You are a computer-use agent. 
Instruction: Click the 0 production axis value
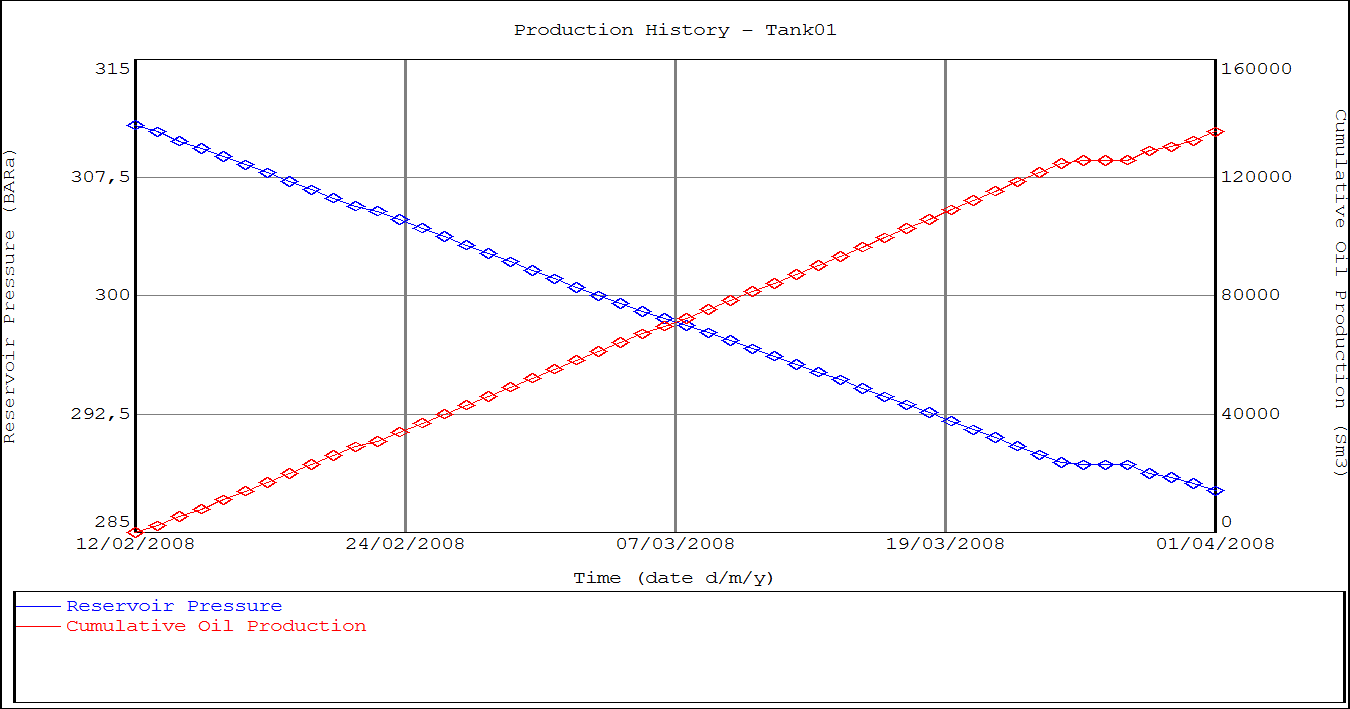(x=1227, y=521)
